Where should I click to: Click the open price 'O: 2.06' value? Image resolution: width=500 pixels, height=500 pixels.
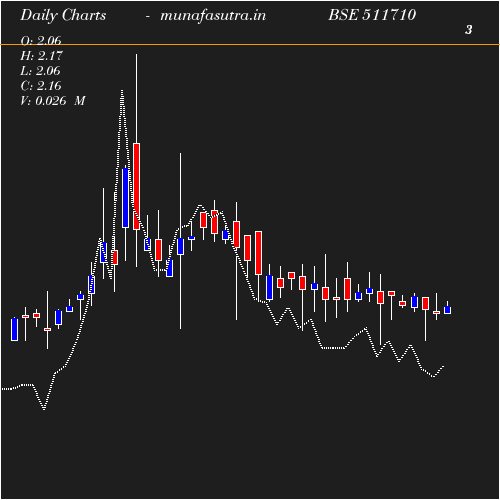click(x=41, y=41)
